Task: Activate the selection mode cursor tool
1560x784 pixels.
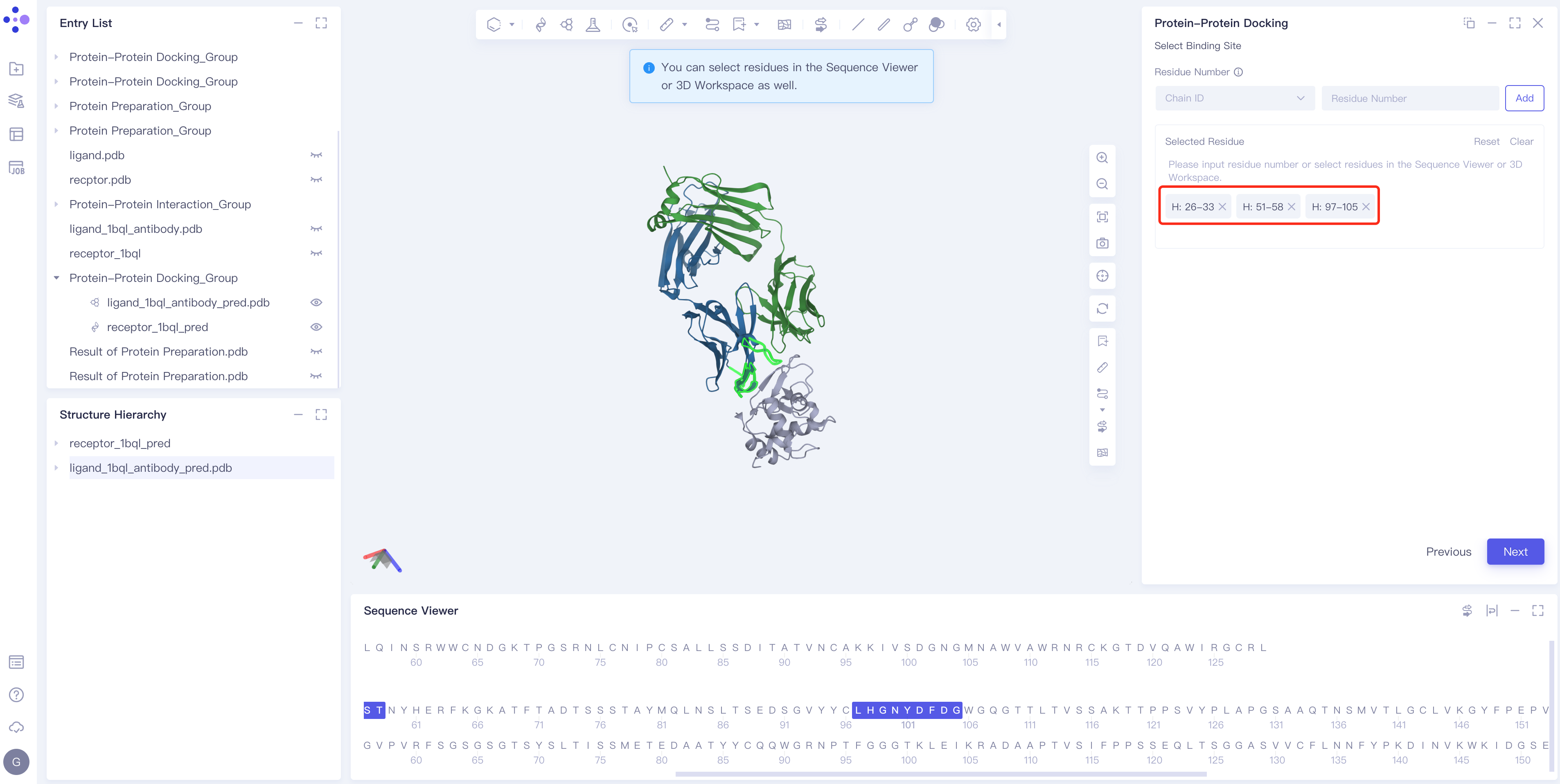Action: (x=630, y=24)
